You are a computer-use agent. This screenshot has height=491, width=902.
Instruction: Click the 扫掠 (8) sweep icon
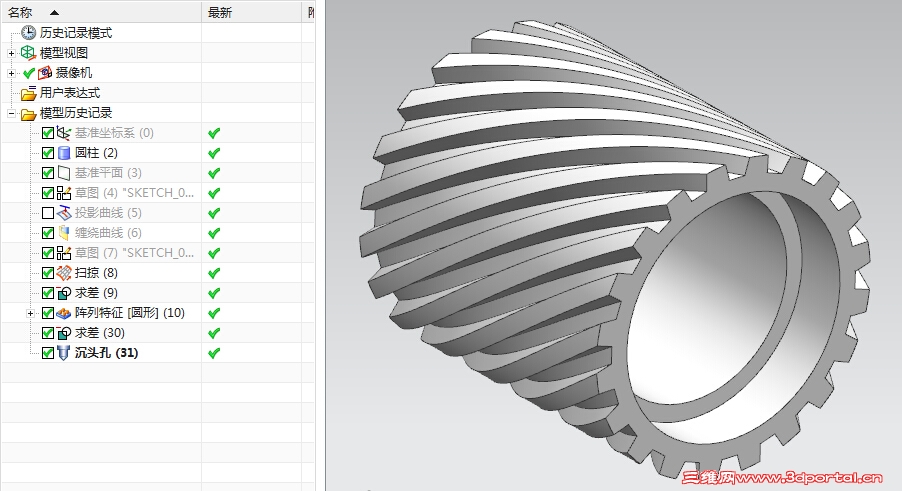coord(64,273)
